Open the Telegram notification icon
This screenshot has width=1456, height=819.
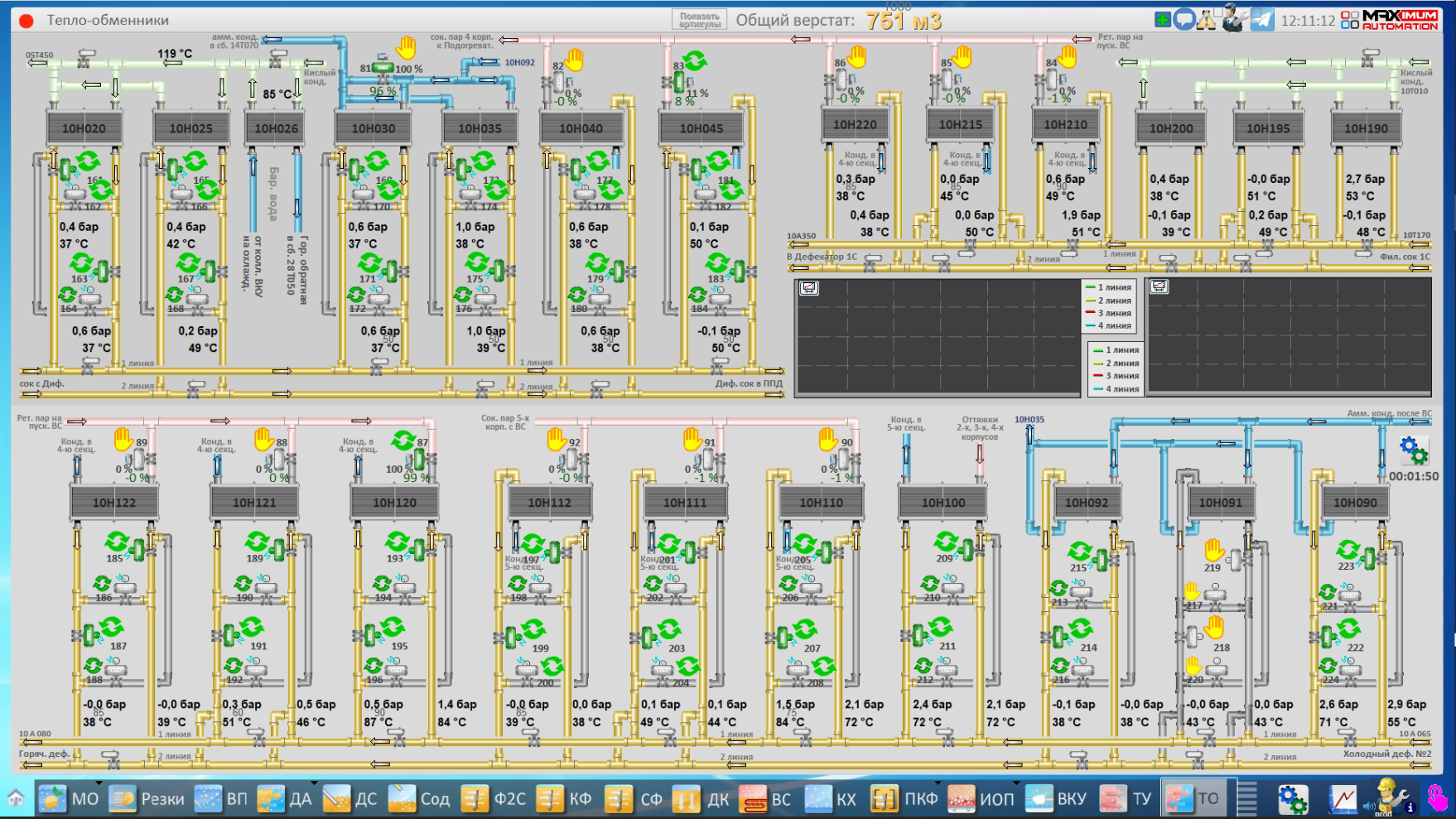coord(1262,20)
